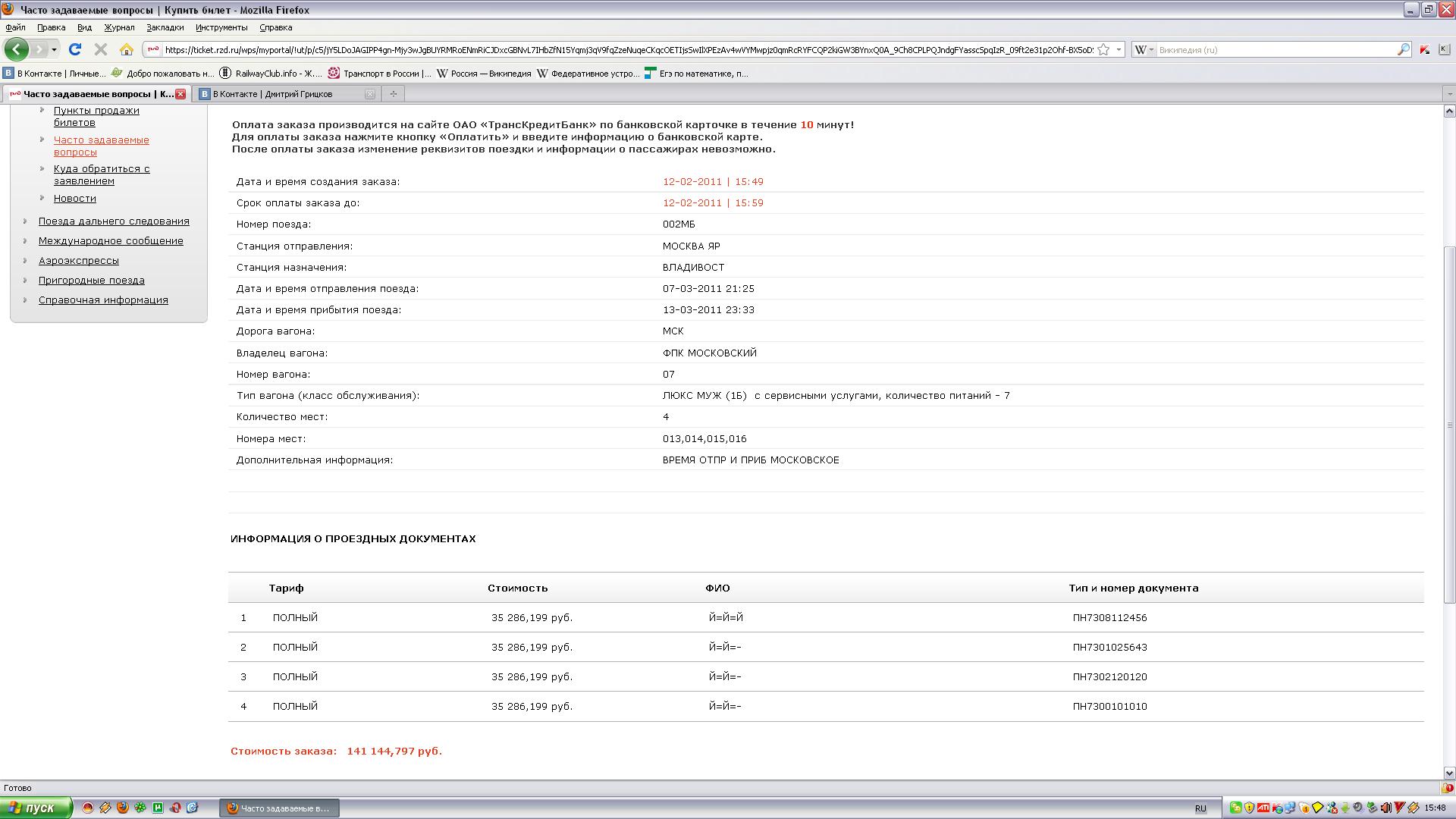Bookmark page with the star icon
Screen dimensions: 1456x819
pyautogui.click(x=1104, y=49)
